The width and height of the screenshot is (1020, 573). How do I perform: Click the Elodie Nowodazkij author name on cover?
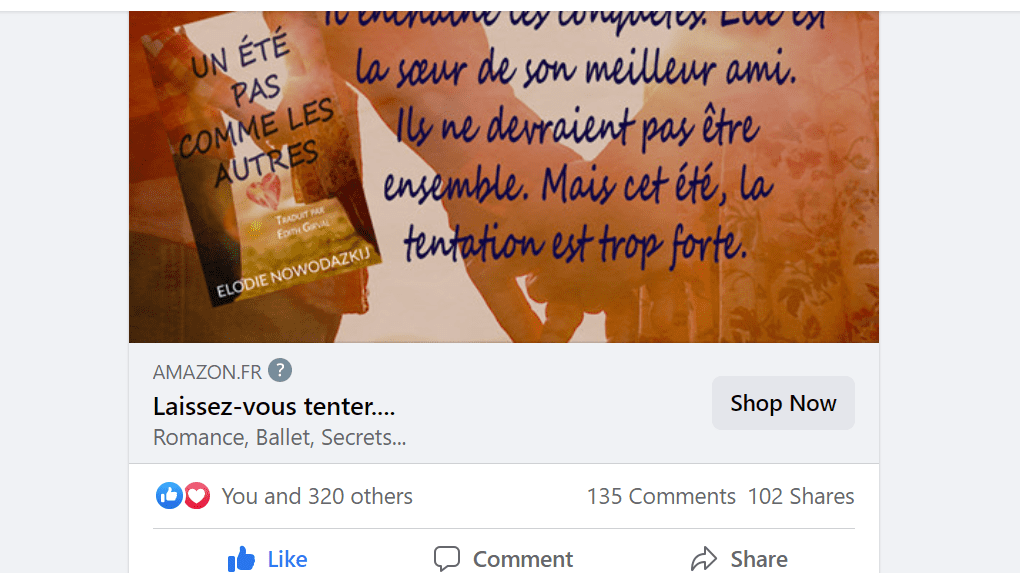click(x=293, y=271)
